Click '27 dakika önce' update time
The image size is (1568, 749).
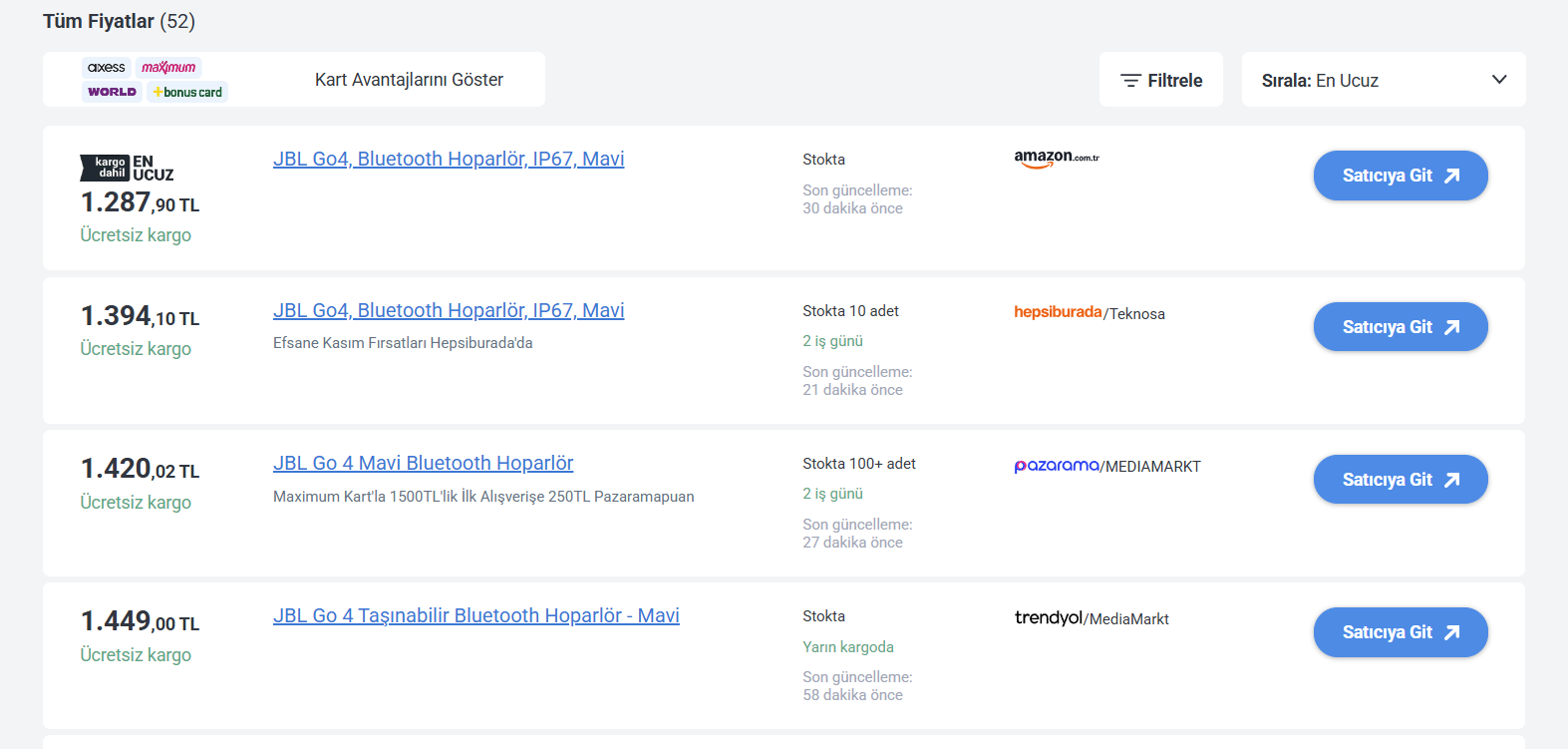click(853, 543)
